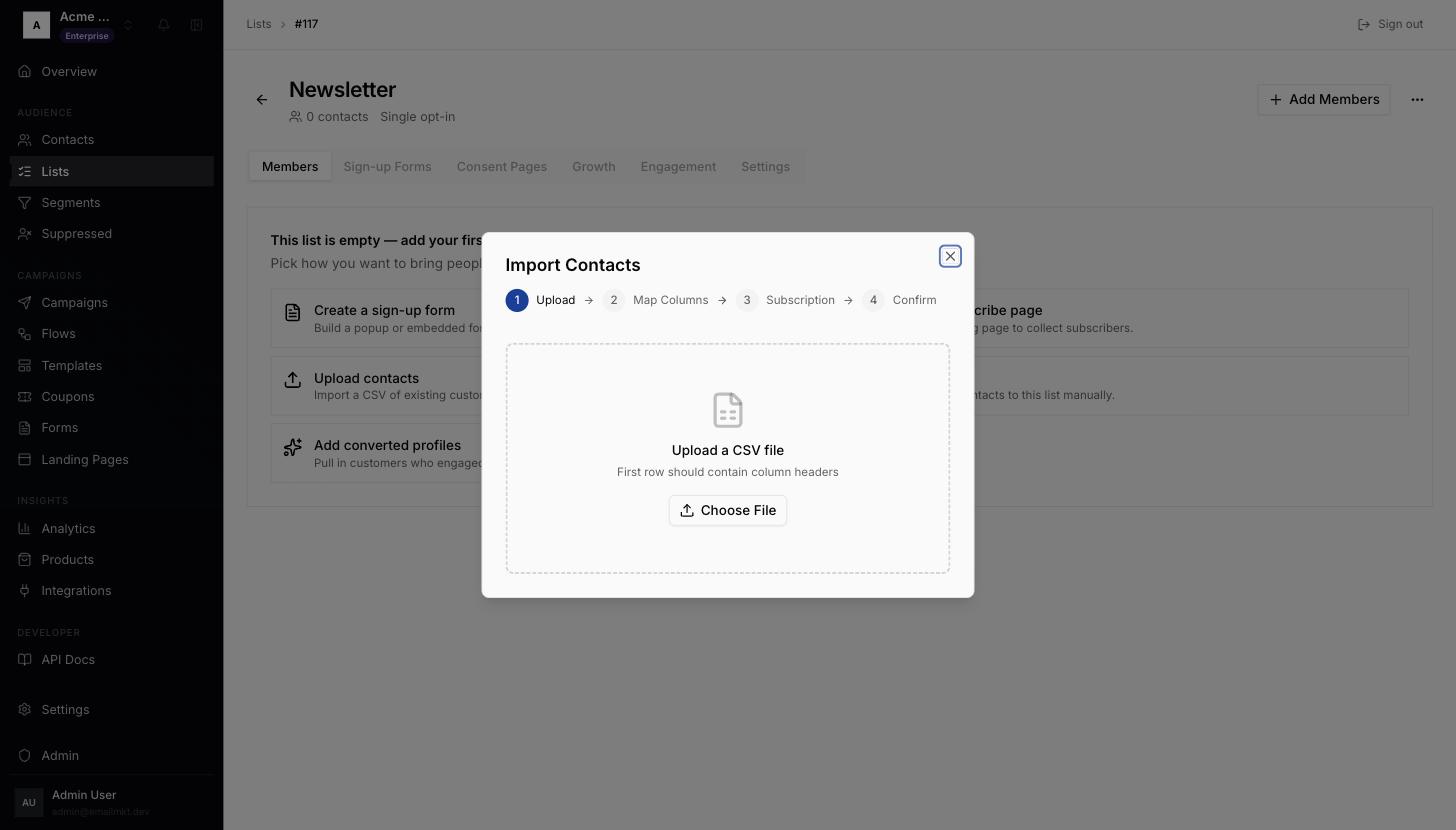Select step 4 Confirm

(x=899, y=300)
